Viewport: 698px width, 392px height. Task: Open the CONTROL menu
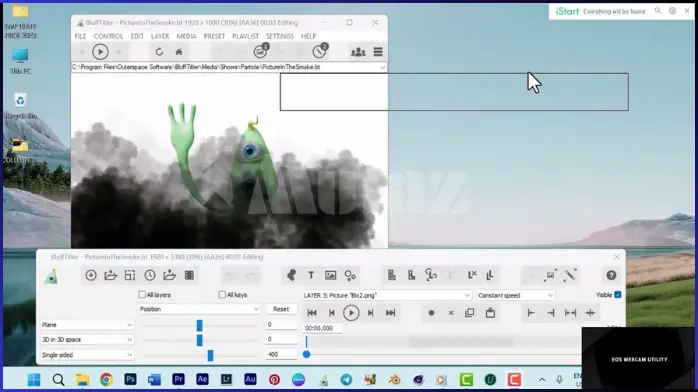[108, 36]
